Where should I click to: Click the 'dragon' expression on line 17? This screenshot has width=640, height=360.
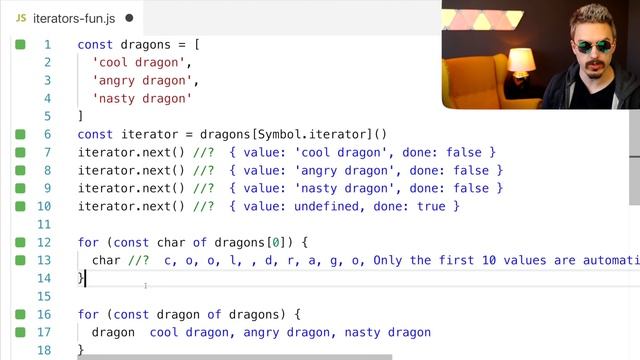(113, 332)
